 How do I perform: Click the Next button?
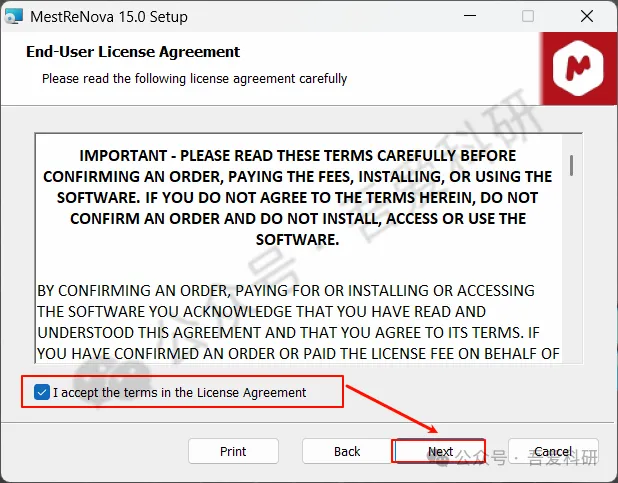pyautogui.click(x=440, y=451)
